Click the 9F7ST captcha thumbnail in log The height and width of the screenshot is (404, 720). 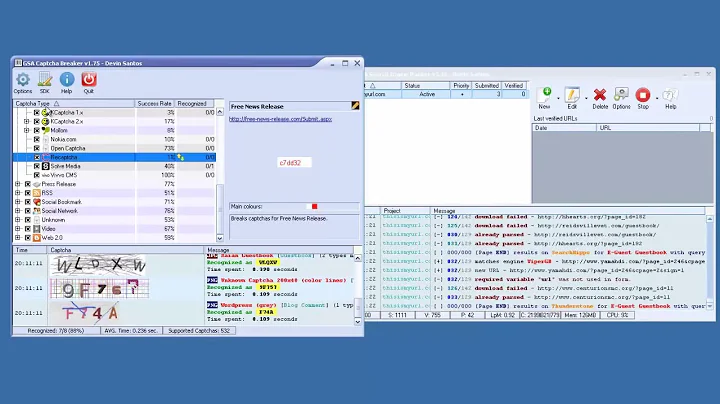100,288
